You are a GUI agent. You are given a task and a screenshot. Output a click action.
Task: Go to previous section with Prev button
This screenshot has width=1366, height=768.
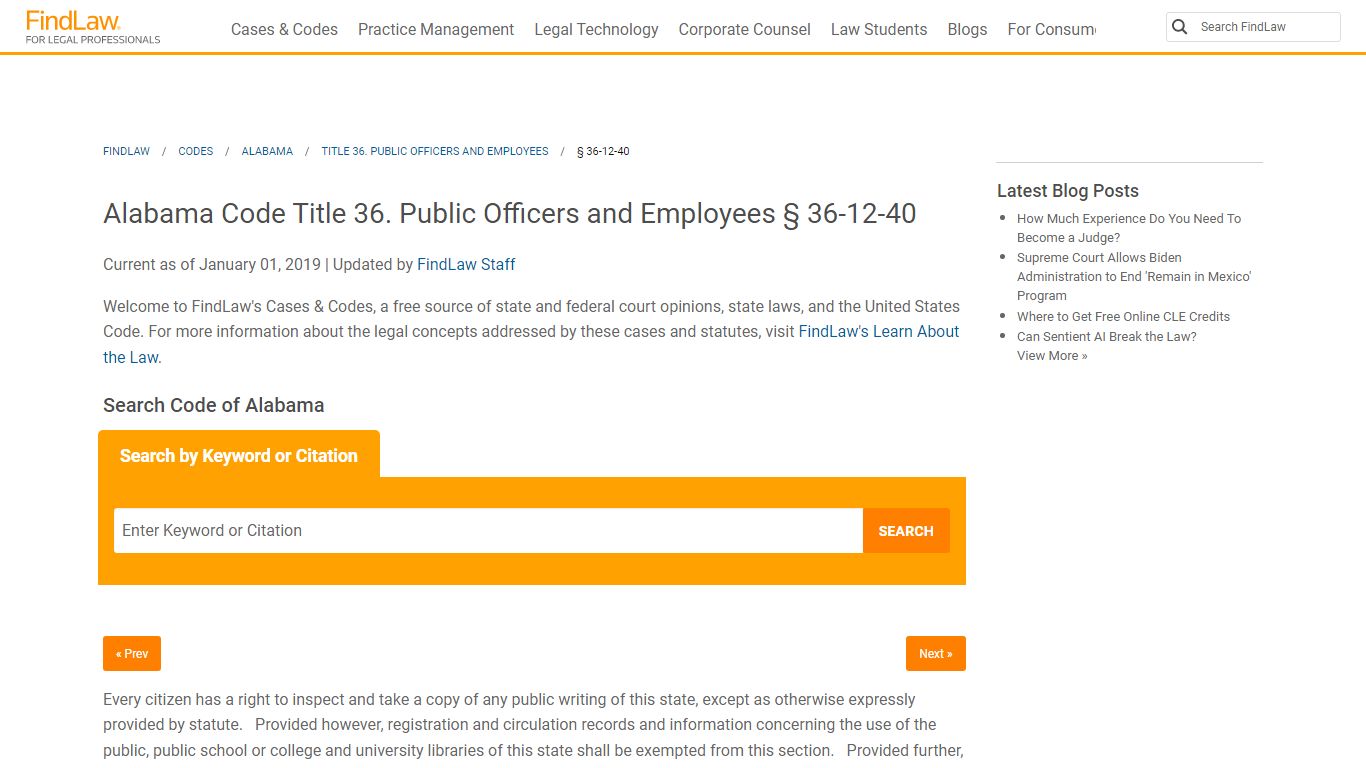coord(132,653)
